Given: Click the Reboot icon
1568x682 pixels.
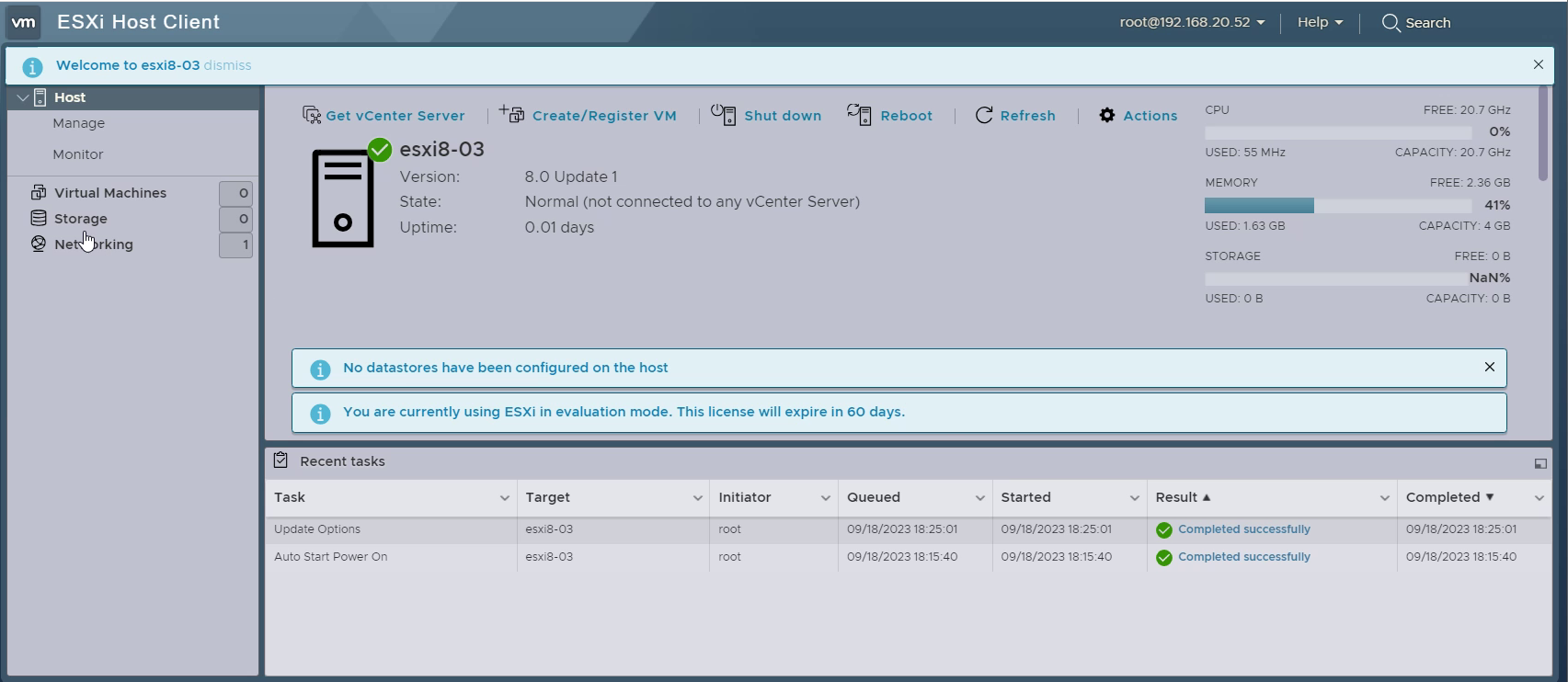Looking at the screenshot, I should tap(859, 115).
